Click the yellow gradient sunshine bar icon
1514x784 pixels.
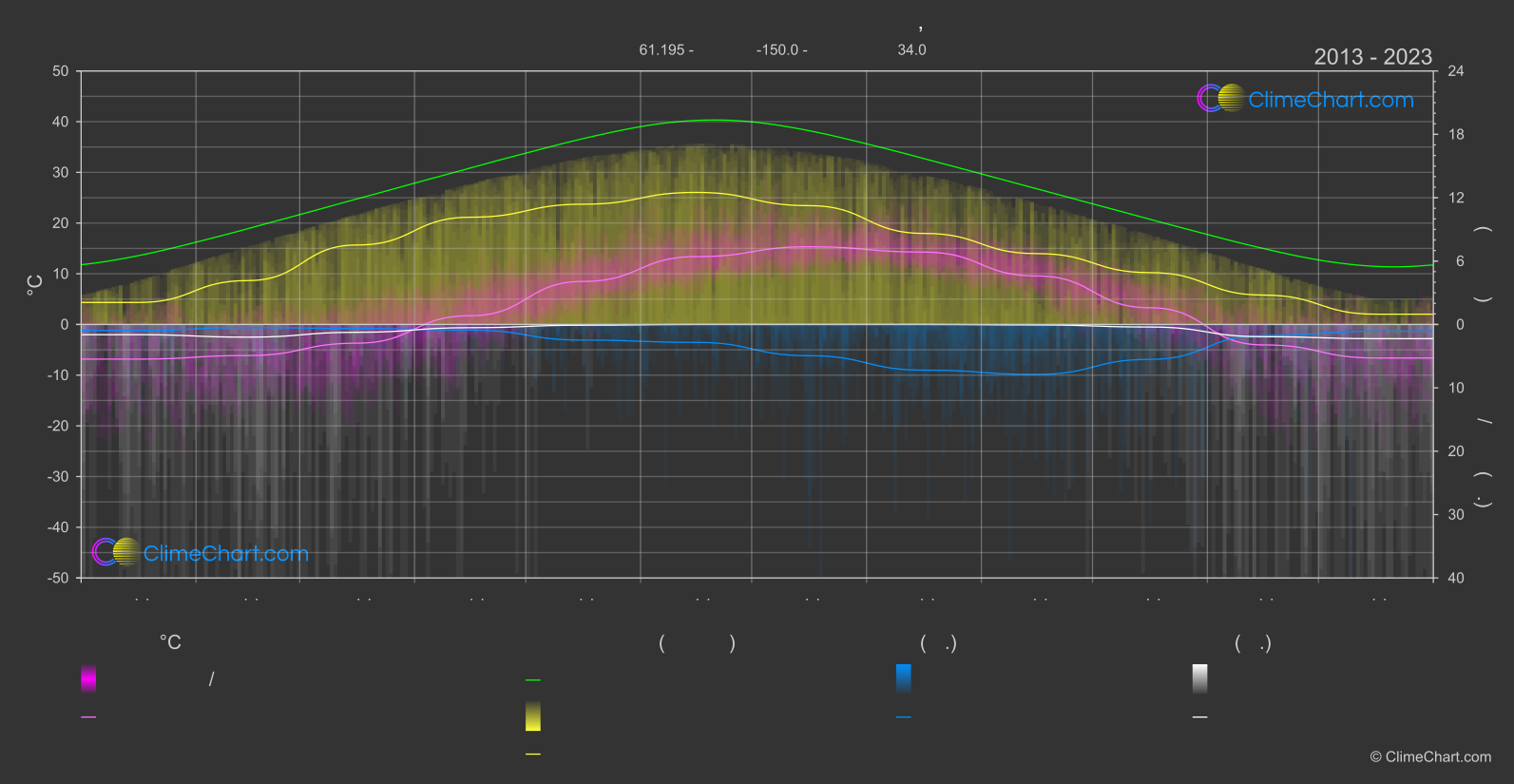point(533,717)
